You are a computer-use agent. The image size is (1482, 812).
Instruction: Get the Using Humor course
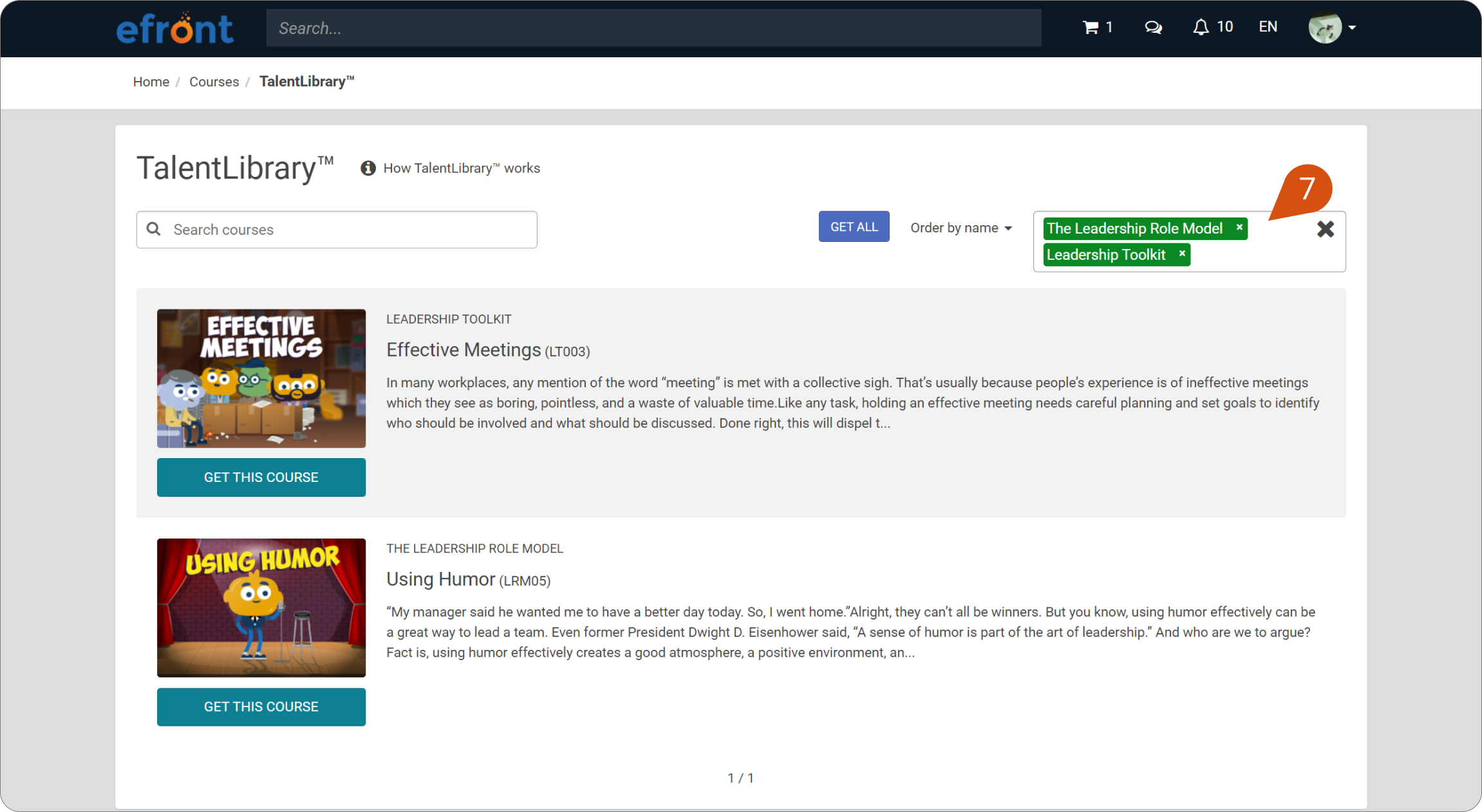point(261,706)
